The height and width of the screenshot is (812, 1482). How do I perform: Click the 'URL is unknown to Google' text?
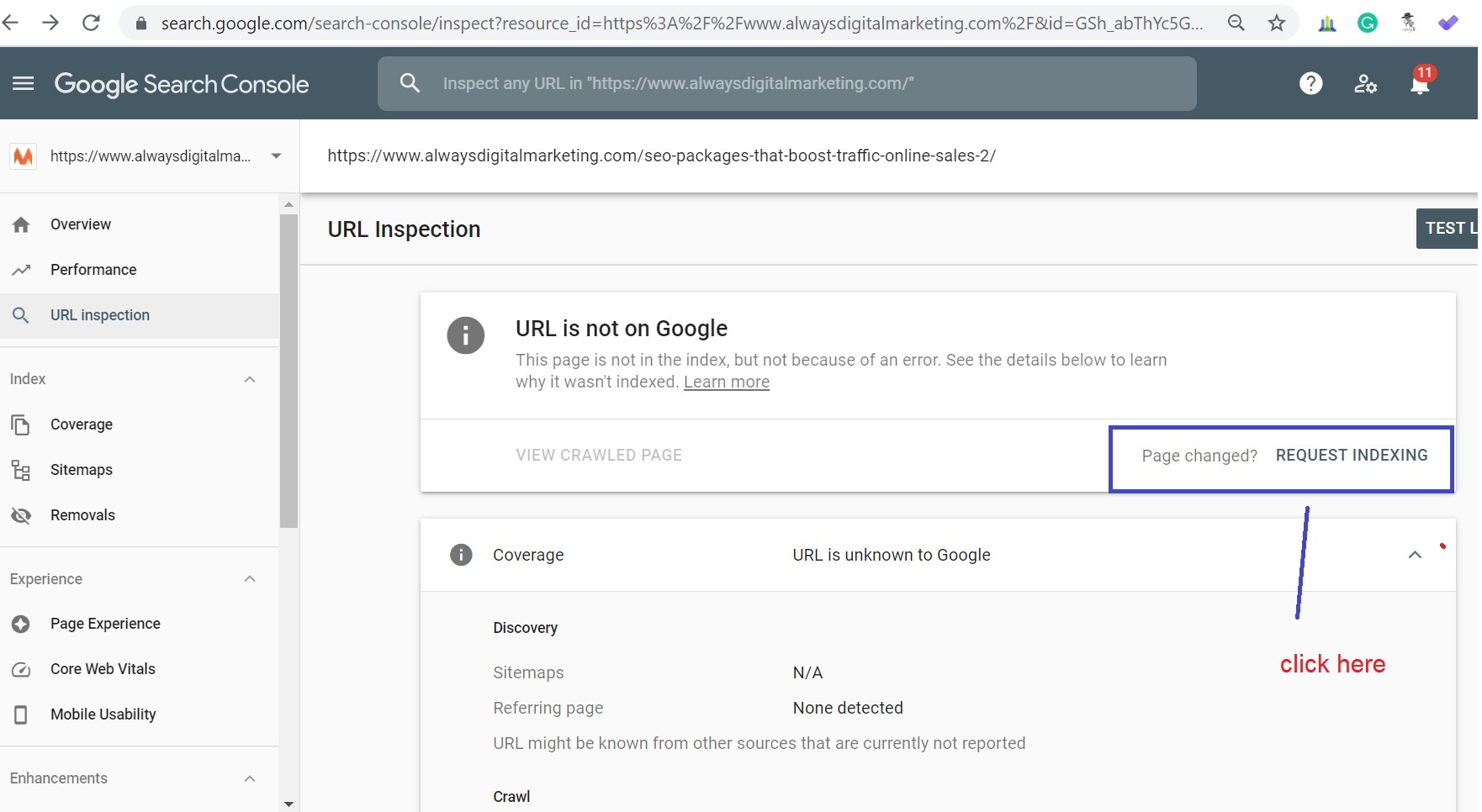tap(892, 555)
